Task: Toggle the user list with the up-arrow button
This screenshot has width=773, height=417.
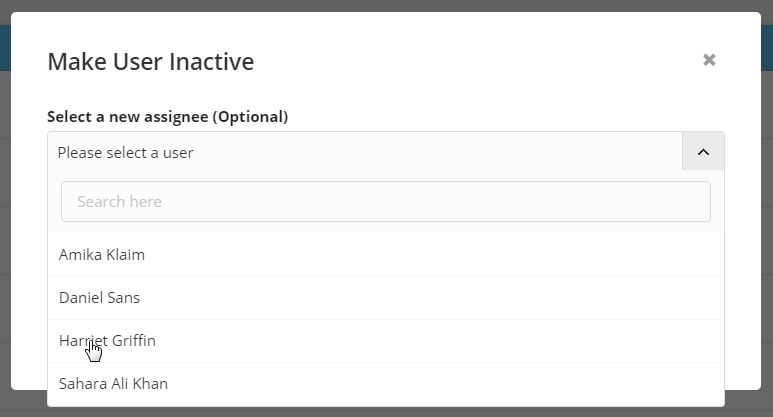Action: coord(703,152)
